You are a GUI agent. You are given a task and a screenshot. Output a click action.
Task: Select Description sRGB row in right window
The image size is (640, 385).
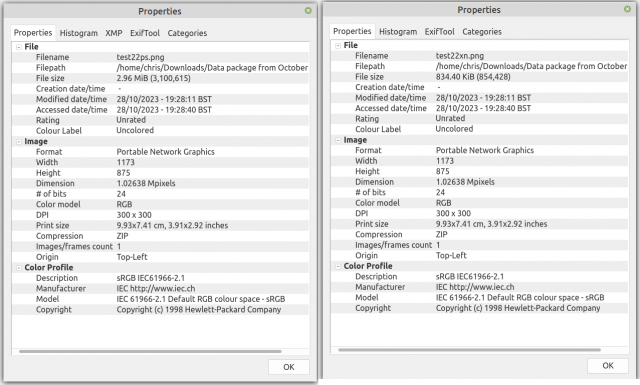coord(480,276)
